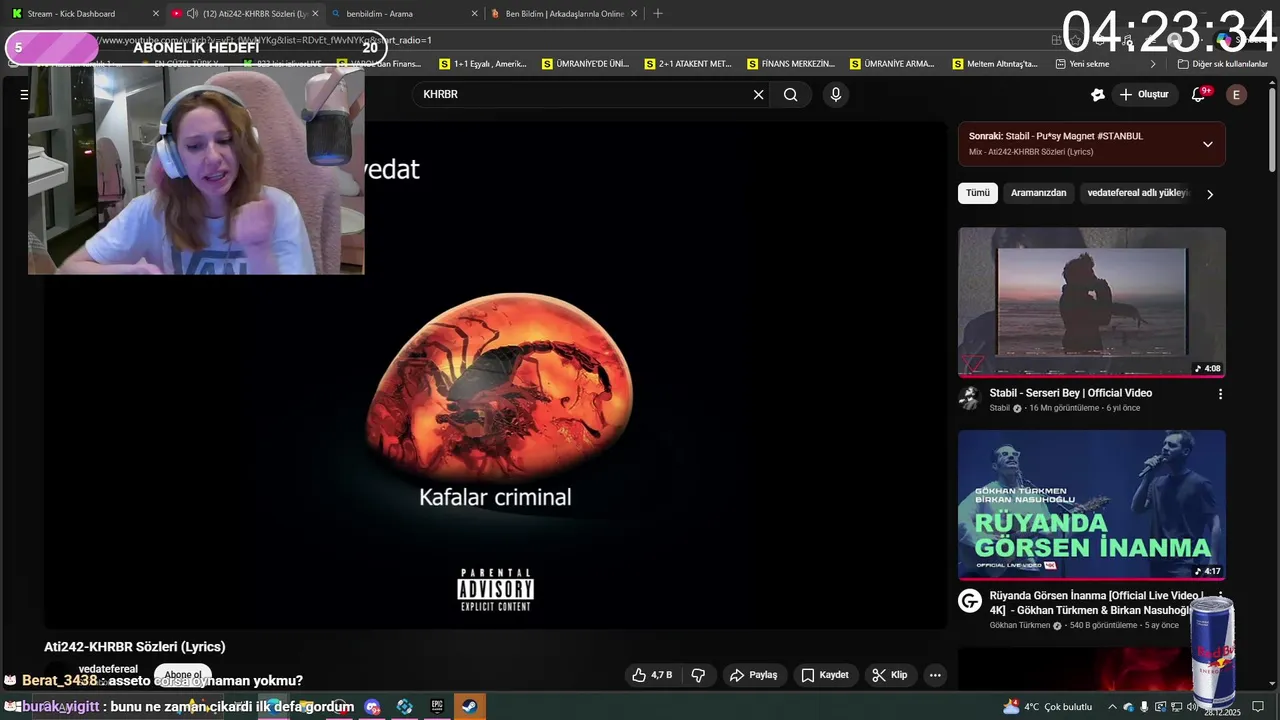Show hidden system tray icons
The image size is (1280, 720).
coord(1112,706)
